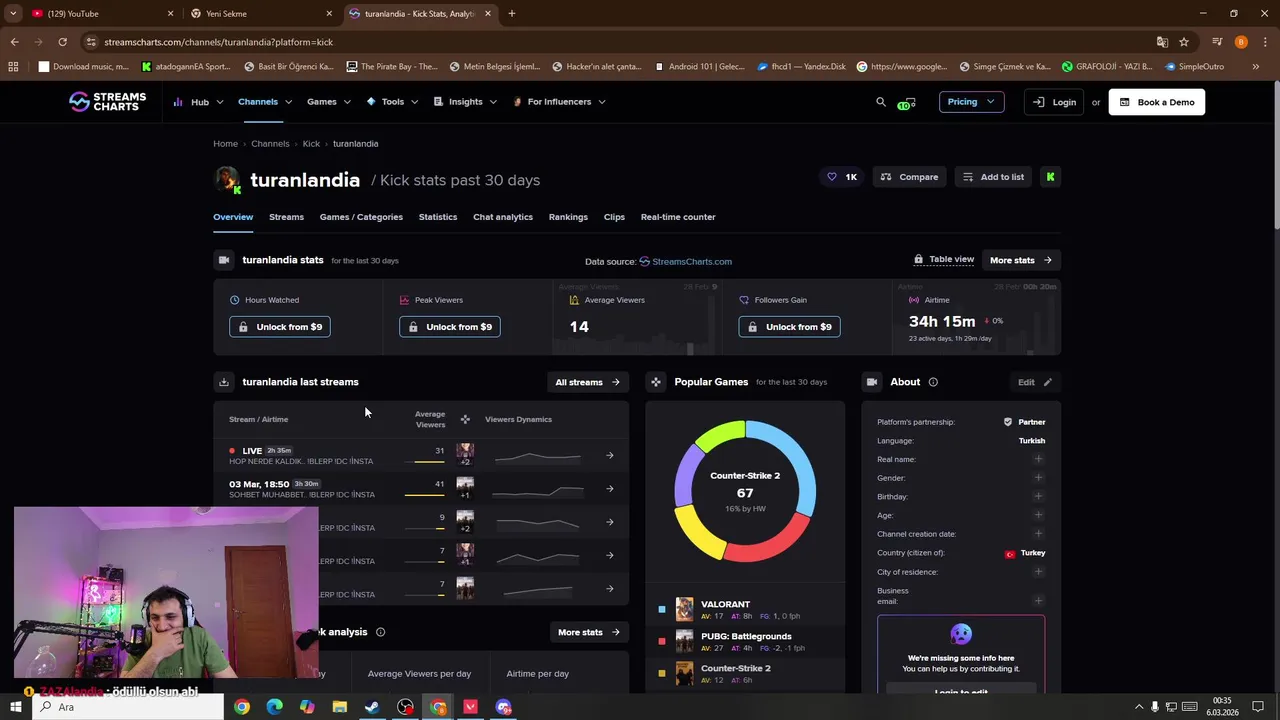This screenshot has height=720, width=1280.
Task: Click the Discord taskbar icon
Action: click(503, 707)
